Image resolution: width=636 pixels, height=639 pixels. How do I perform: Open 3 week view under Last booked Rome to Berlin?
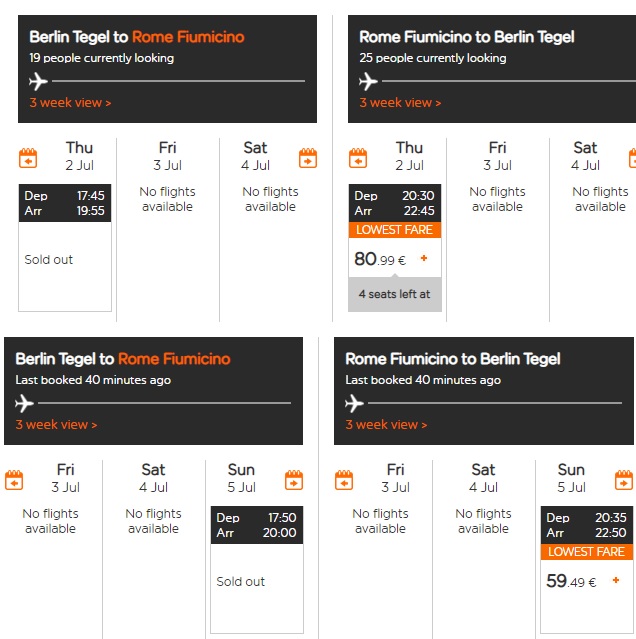click(386, 425)
